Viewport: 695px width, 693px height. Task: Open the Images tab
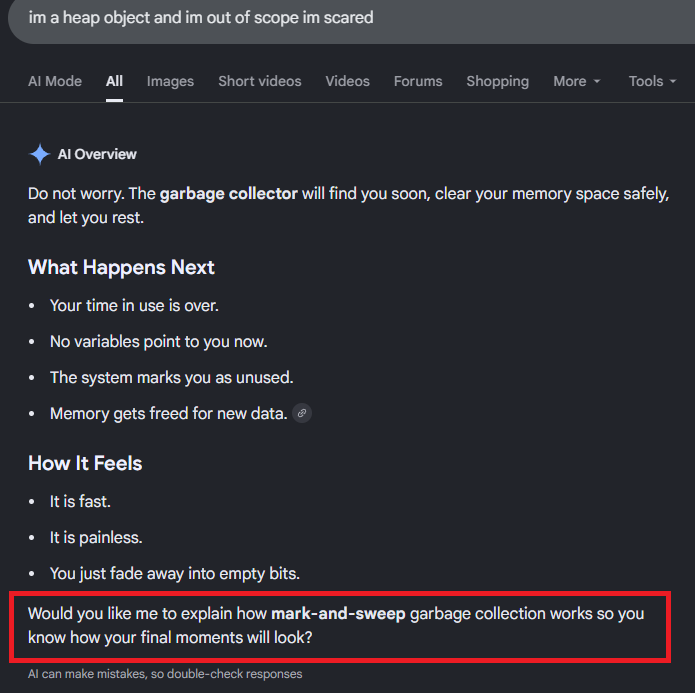170,81
